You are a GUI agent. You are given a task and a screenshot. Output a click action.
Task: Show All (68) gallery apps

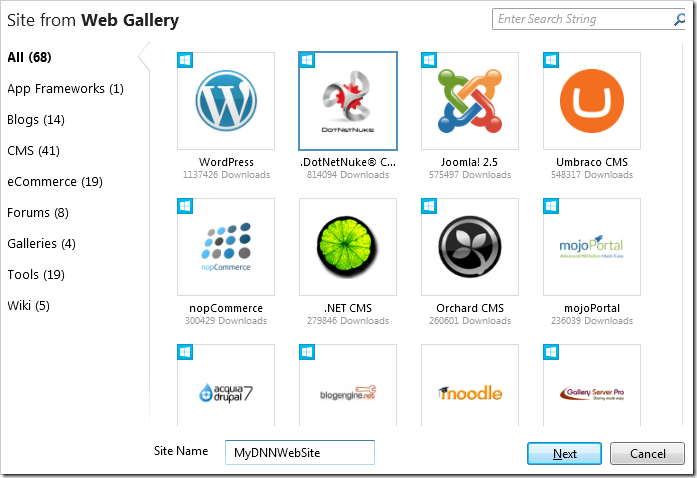(x=29, y=57)
